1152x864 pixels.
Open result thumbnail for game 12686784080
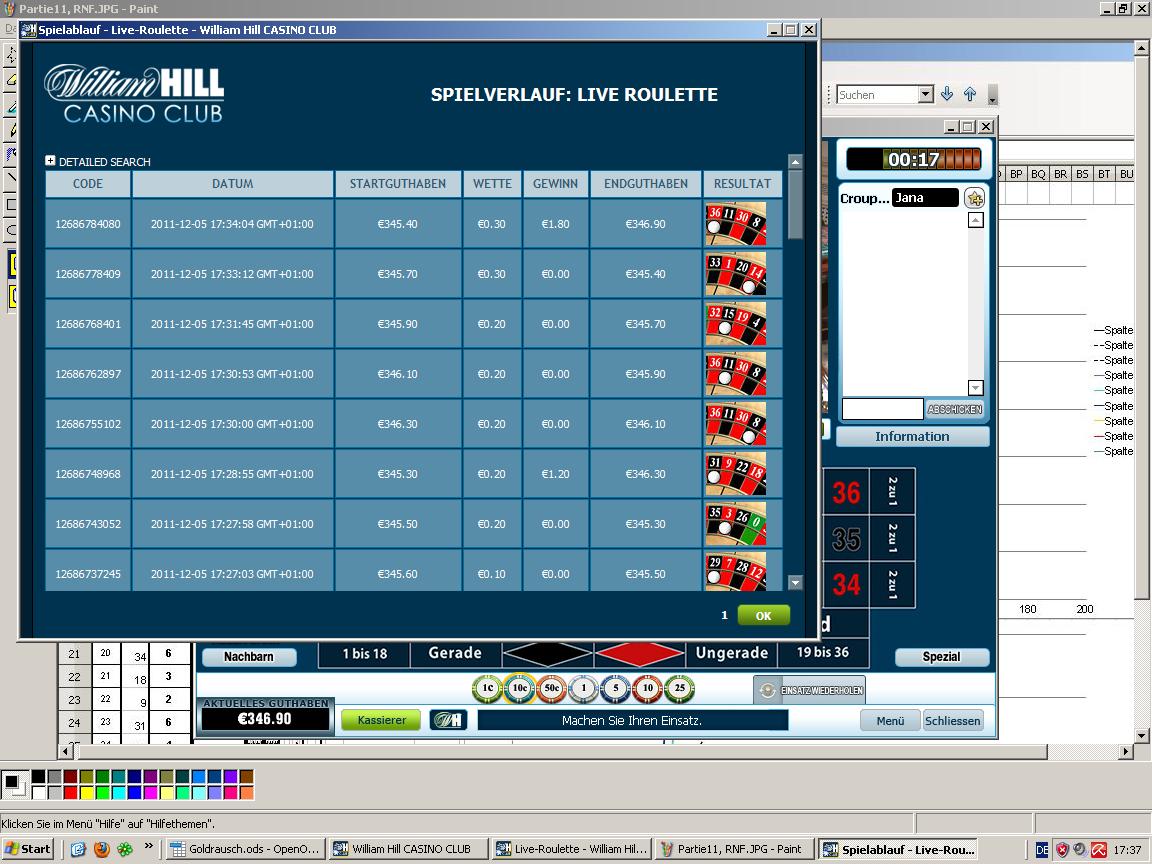tap(735, 224)
